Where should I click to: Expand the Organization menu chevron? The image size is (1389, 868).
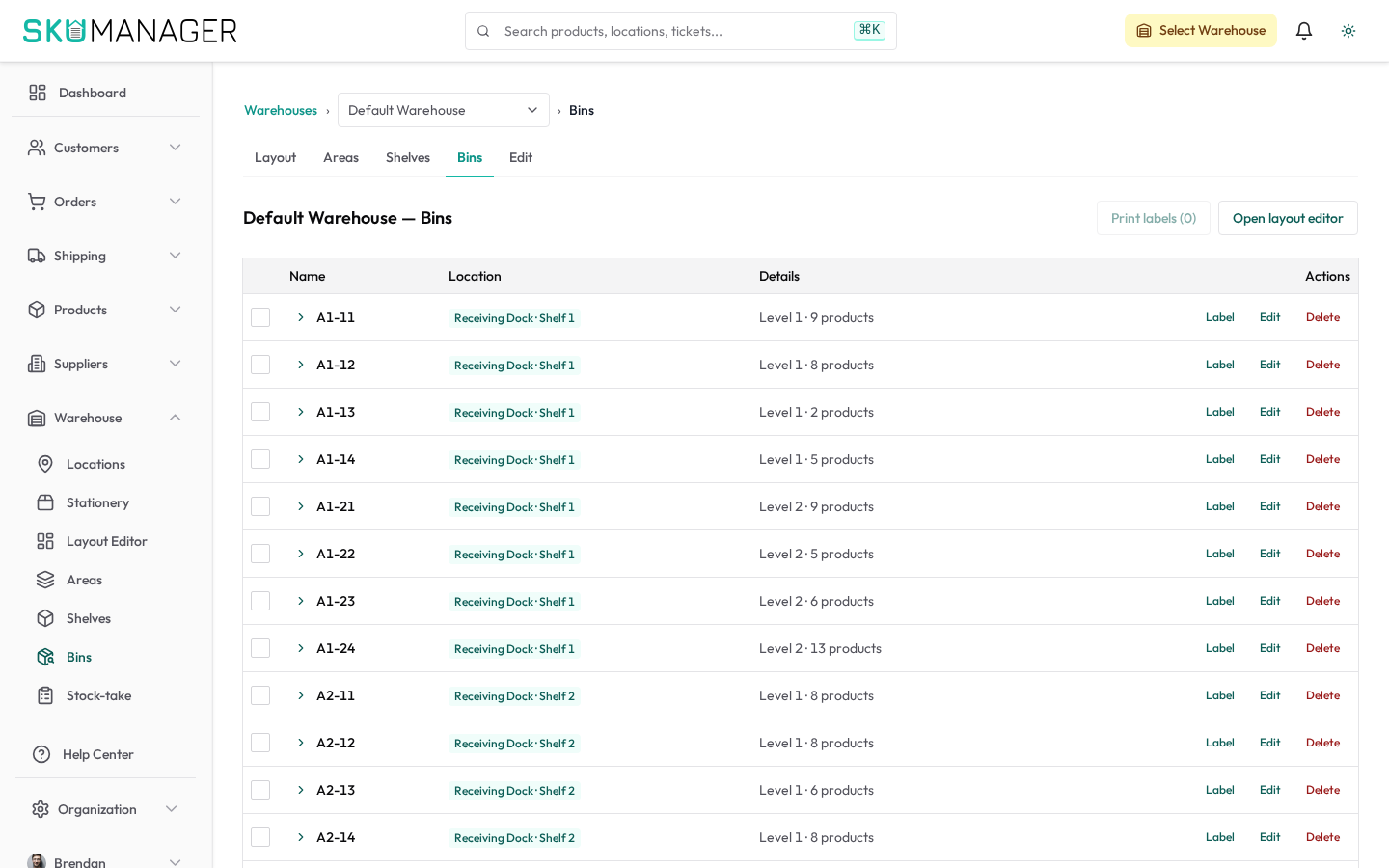coord(172,809)
